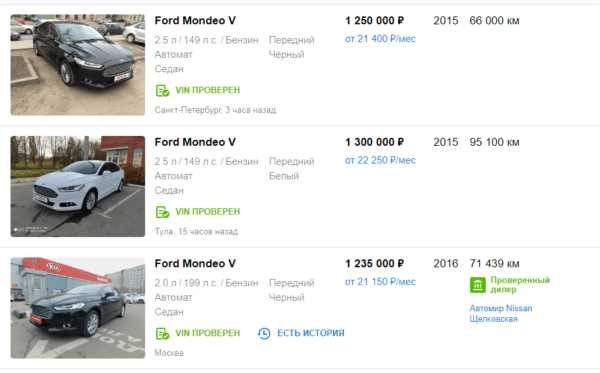The width and height of the screenshot is (600, 373).
Task: Open the Ford Mondeo V title priced 1 250 000 ₽
Action: click(x=195, y=21)
